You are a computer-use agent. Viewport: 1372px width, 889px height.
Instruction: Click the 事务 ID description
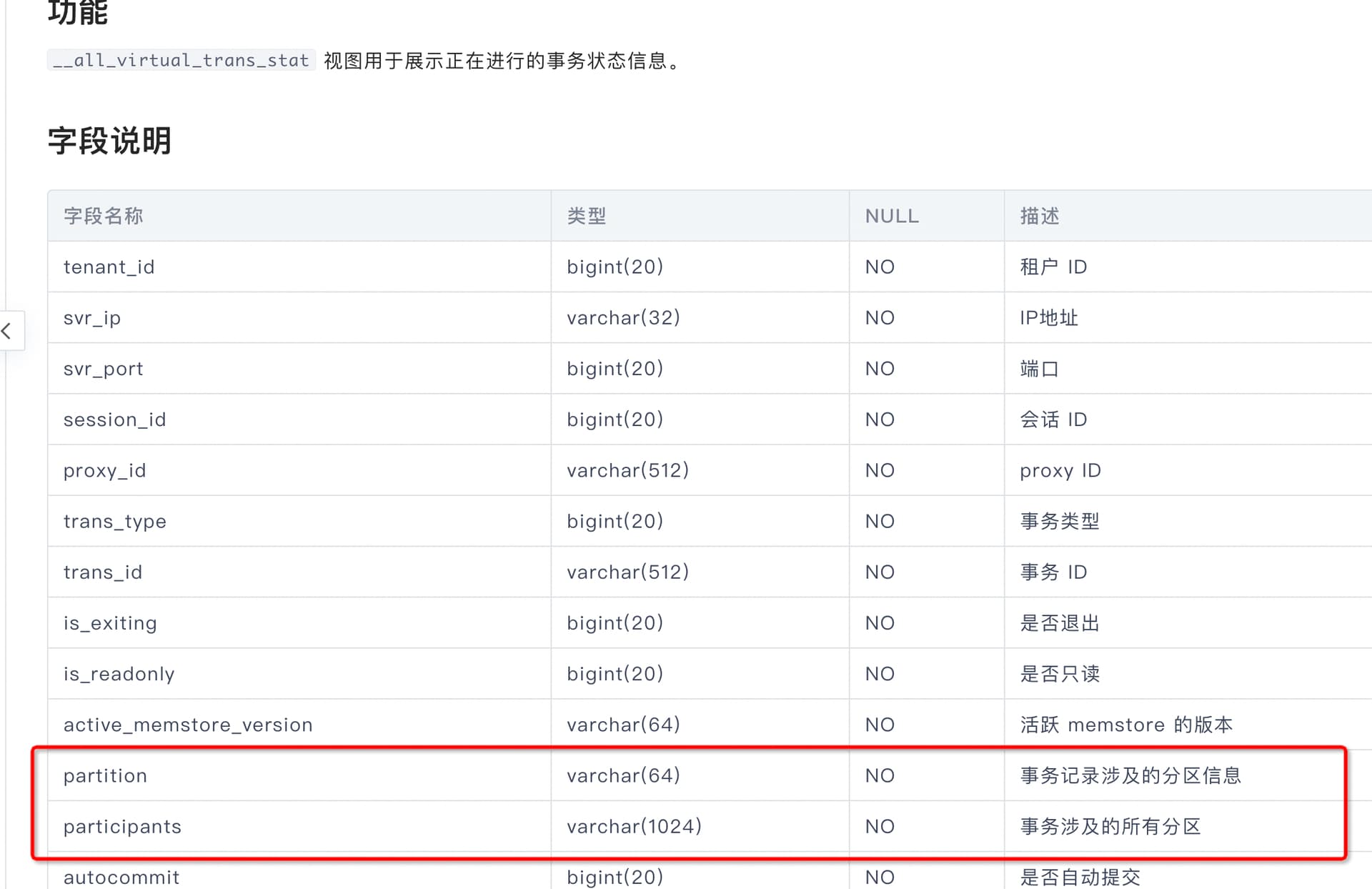1053,572
